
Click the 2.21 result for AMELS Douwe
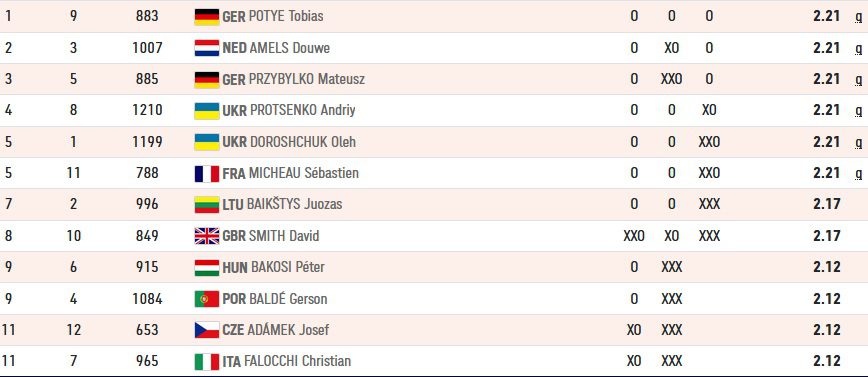[826, 48]
